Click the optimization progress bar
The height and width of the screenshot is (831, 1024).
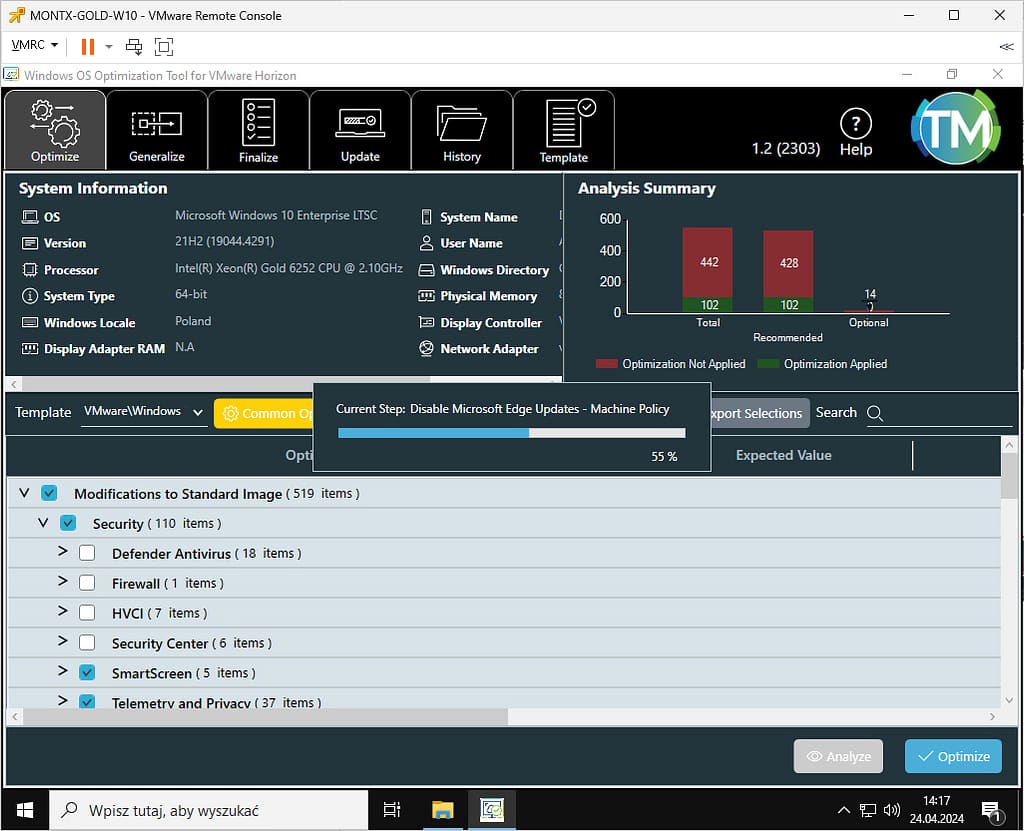coord(511,433)
